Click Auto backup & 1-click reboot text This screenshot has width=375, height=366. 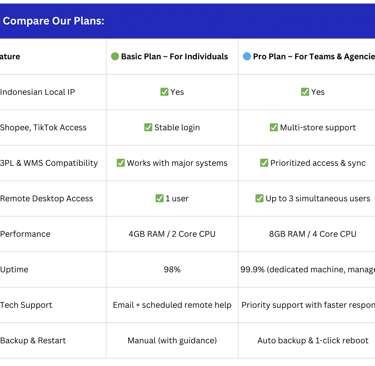tap(313, 340)
